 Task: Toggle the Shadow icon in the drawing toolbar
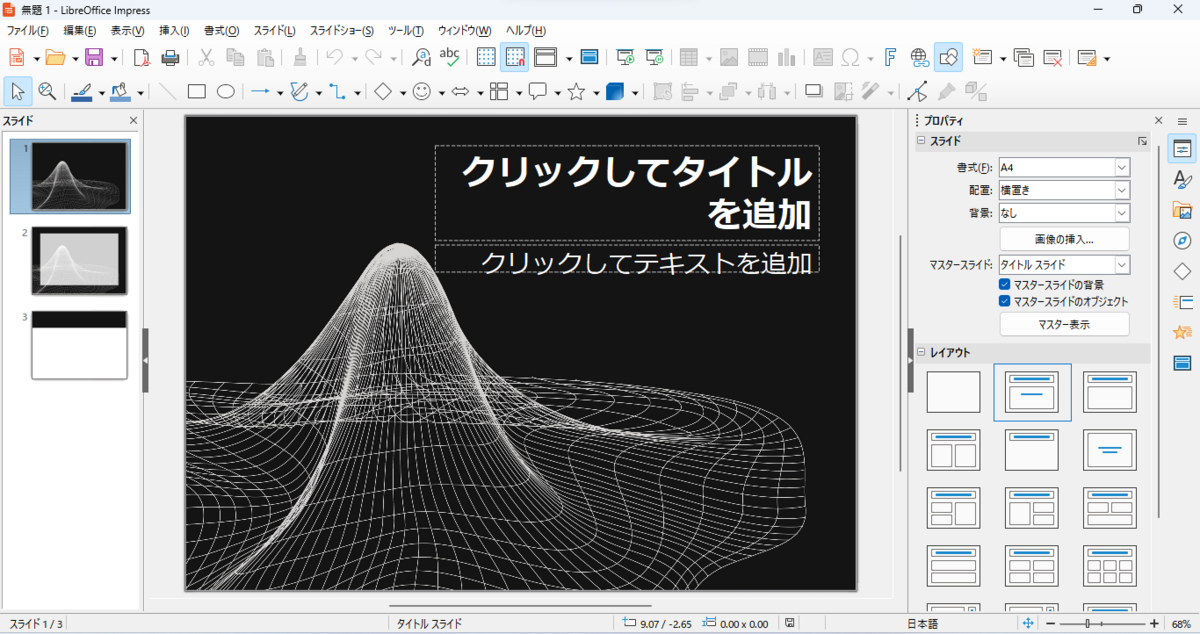click(813, 91)
